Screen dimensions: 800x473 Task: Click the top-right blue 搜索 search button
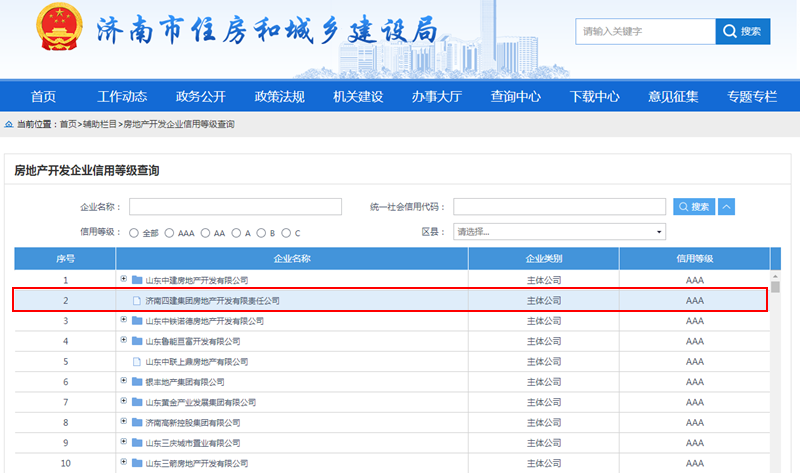click(743, 32)
